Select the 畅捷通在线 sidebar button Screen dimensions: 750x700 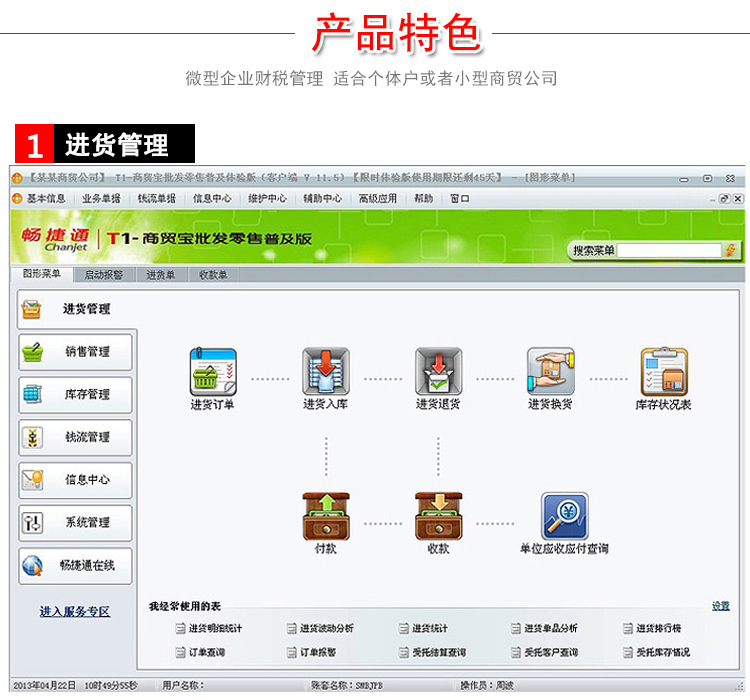click(75, 566)
